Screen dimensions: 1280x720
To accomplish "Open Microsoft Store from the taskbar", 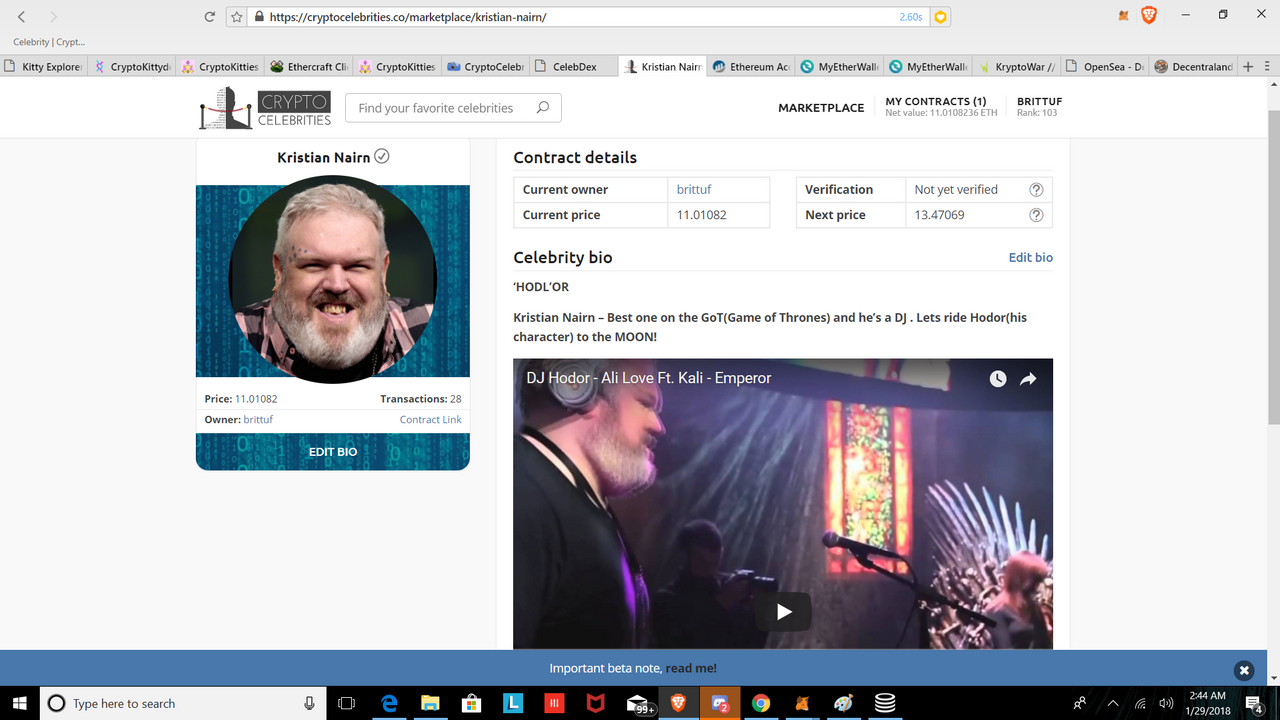I will [x=471, y=703].
